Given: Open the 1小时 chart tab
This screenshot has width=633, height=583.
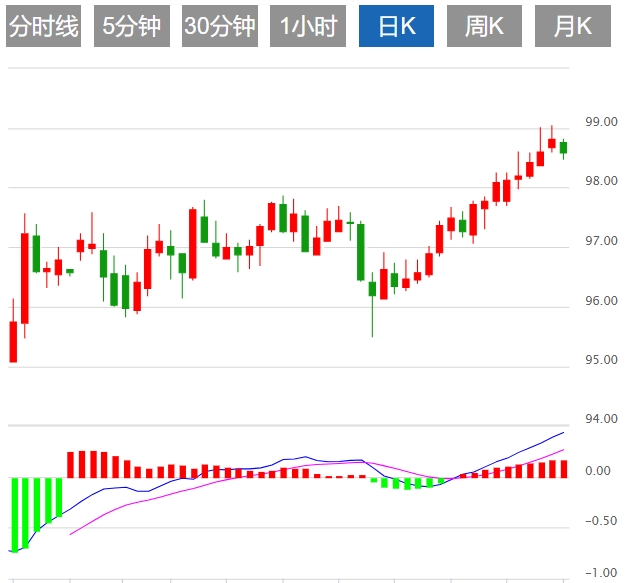Looking at the screenshot, I should pyautogui.click(x=308, y=26).
